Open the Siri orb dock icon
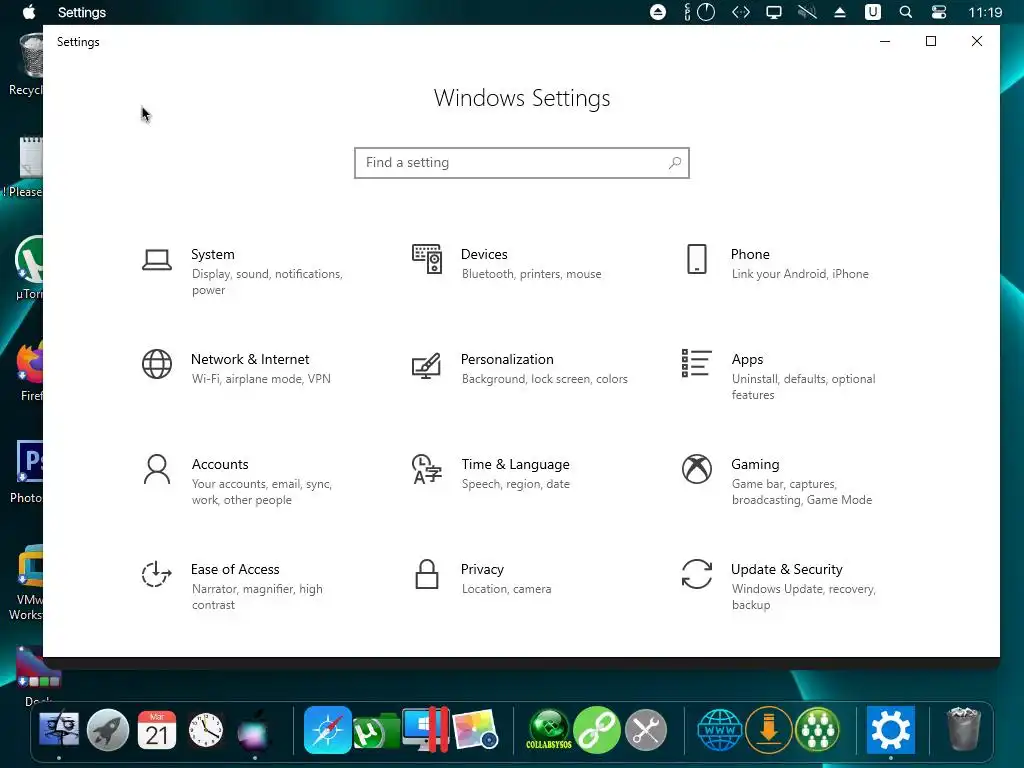 coord(253,731)
